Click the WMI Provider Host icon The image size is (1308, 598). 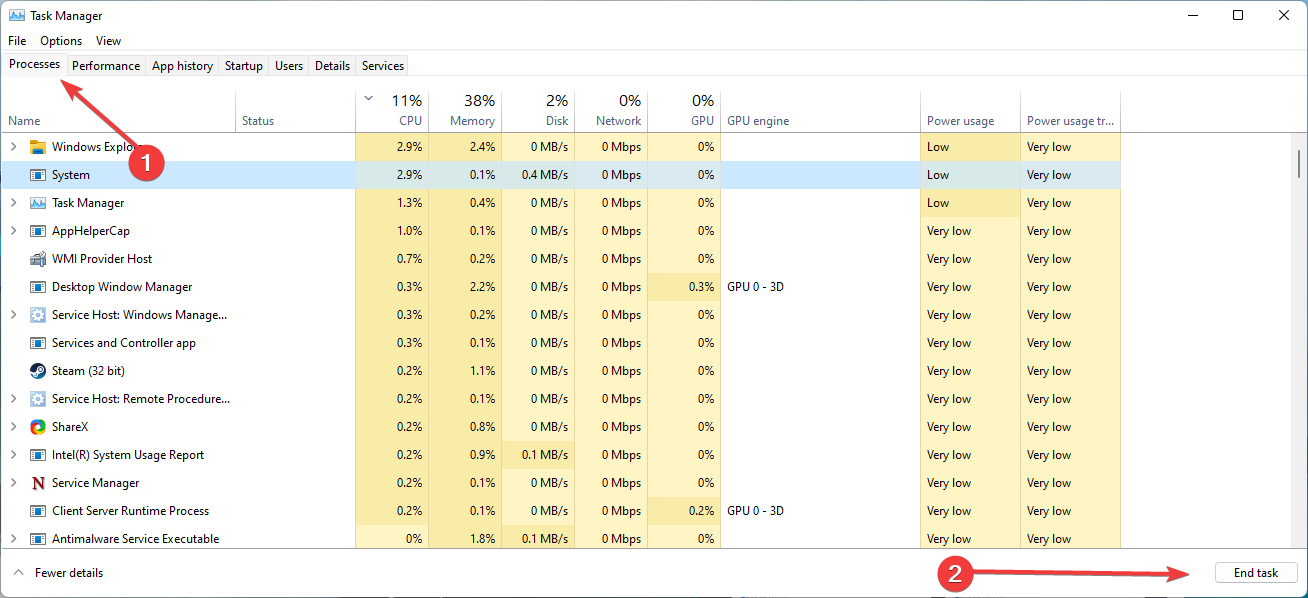pos(38,259)
